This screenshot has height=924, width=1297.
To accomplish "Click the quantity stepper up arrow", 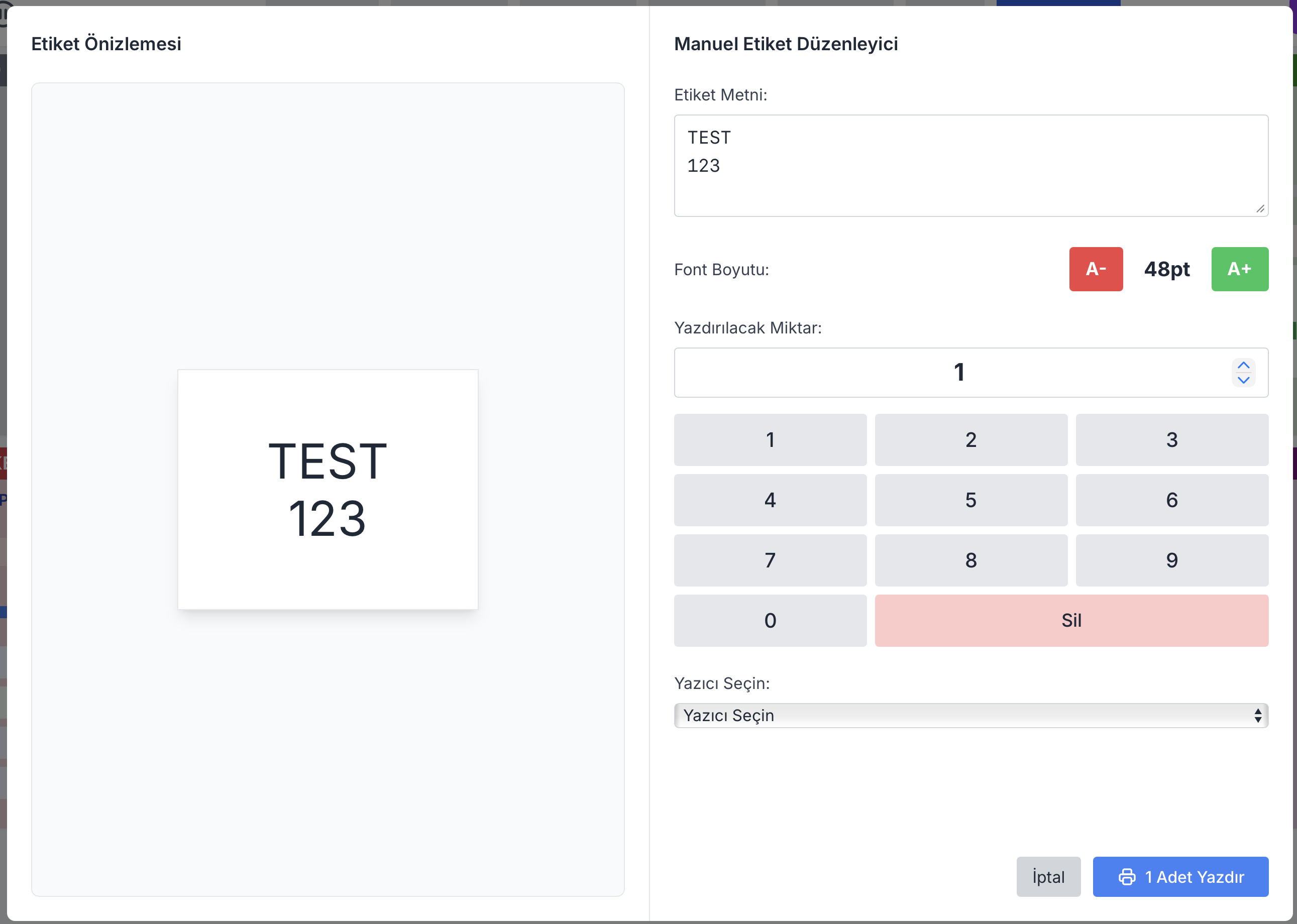I will [x=1244, y=366].
